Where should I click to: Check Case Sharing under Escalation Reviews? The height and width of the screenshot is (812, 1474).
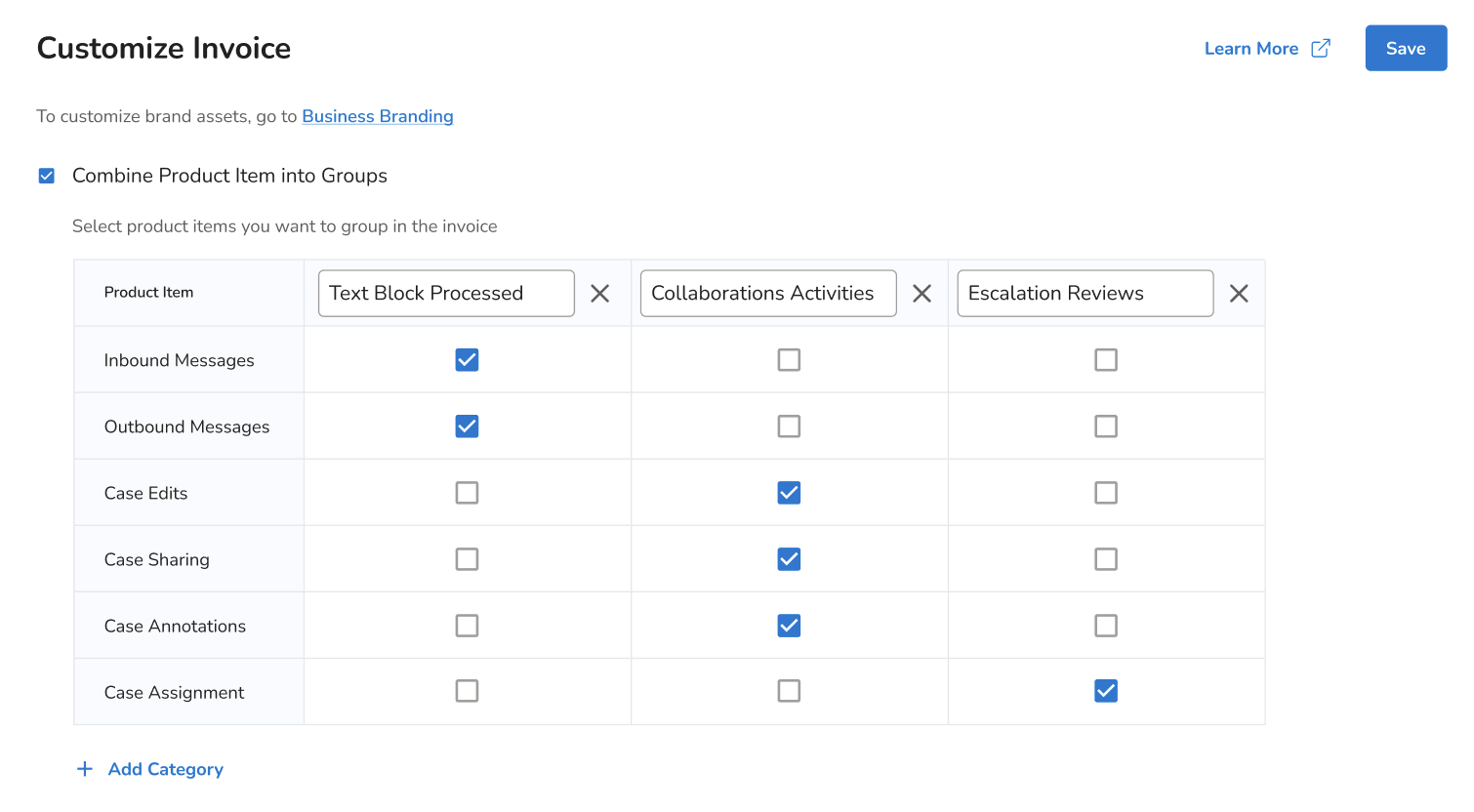pyautogui.click(x=1106, y=559)
